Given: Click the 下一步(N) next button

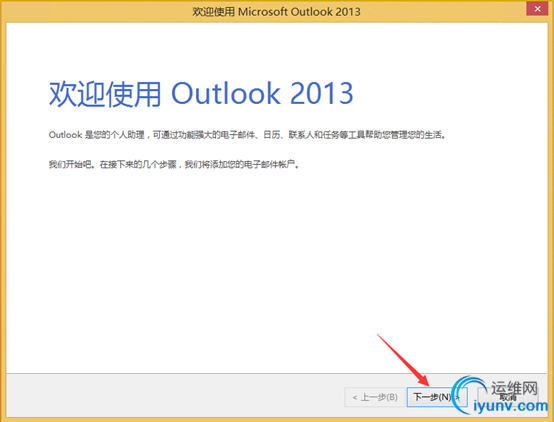Looking at the screenshot, I should point(437,397).
